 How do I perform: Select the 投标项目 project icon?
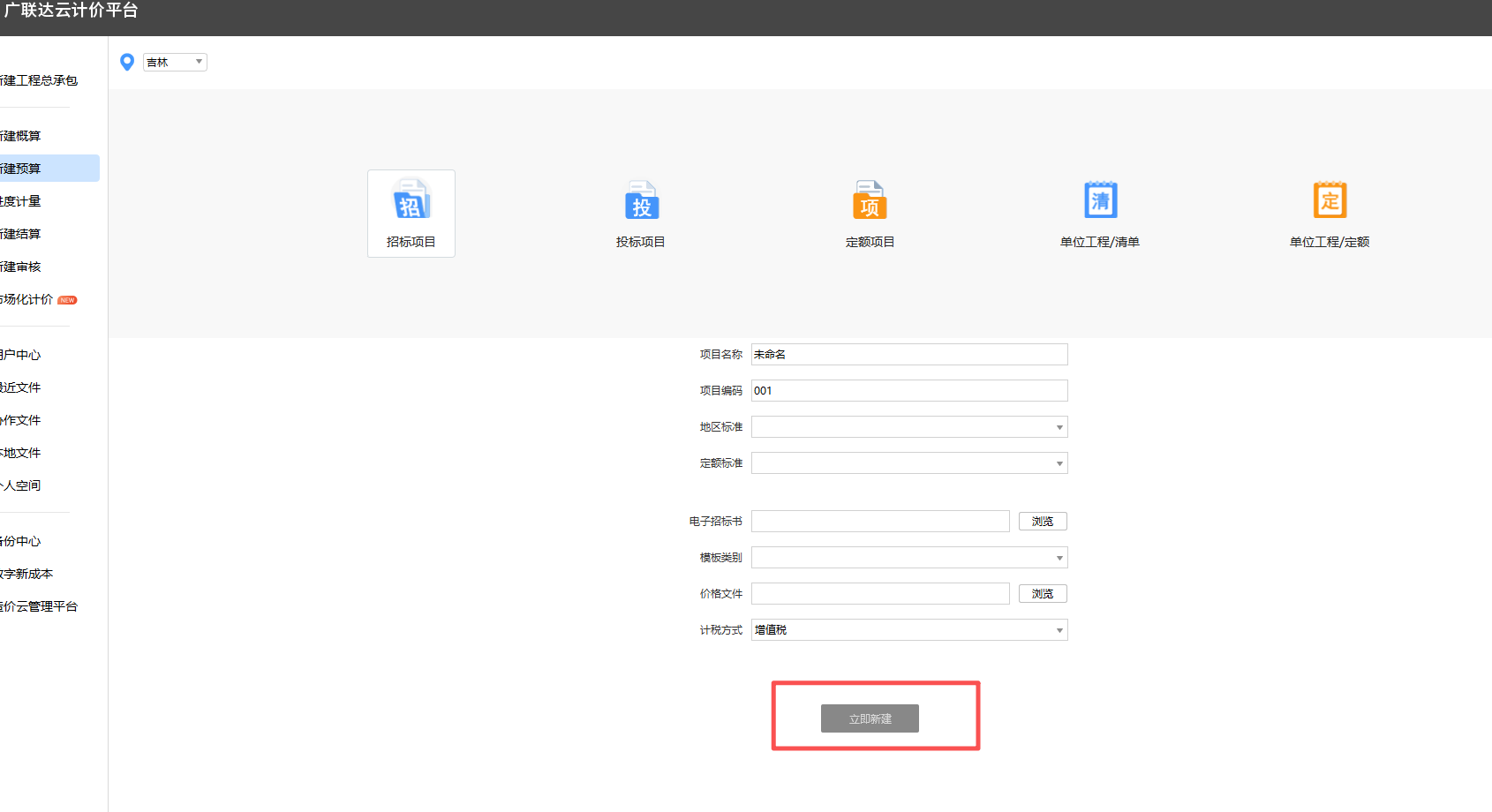pos(640,212)
